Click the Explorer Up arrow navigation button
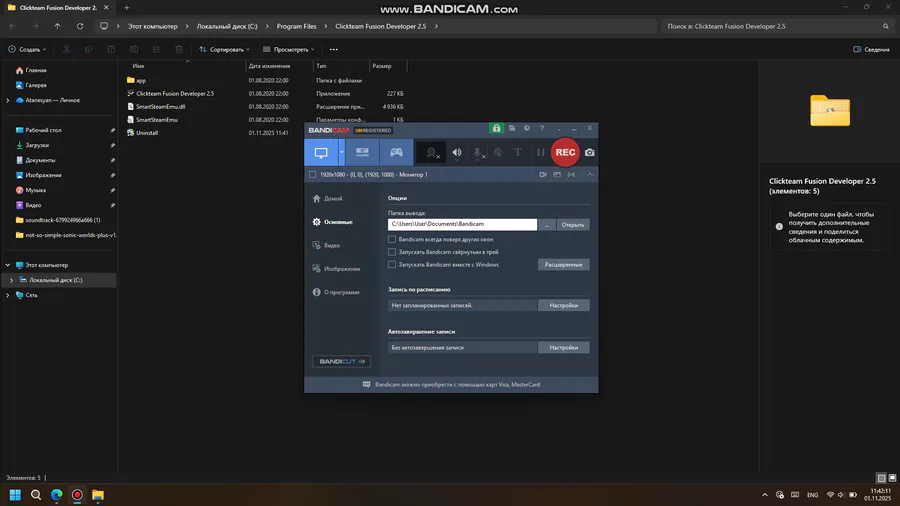This screenshot has width=900, height=506. point(57,26)
